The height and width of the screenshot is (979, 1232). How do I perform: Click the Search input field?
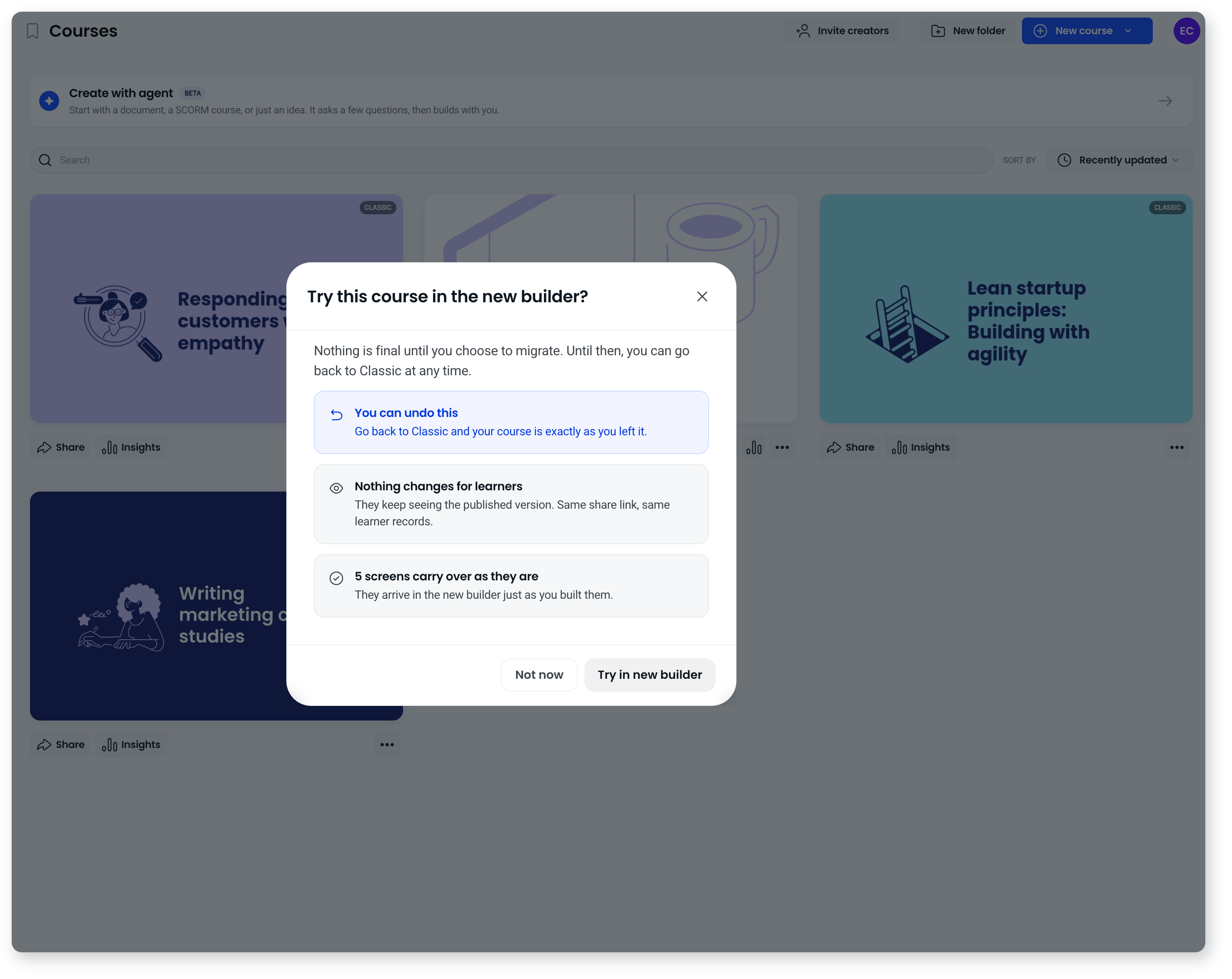pos(511,160)
